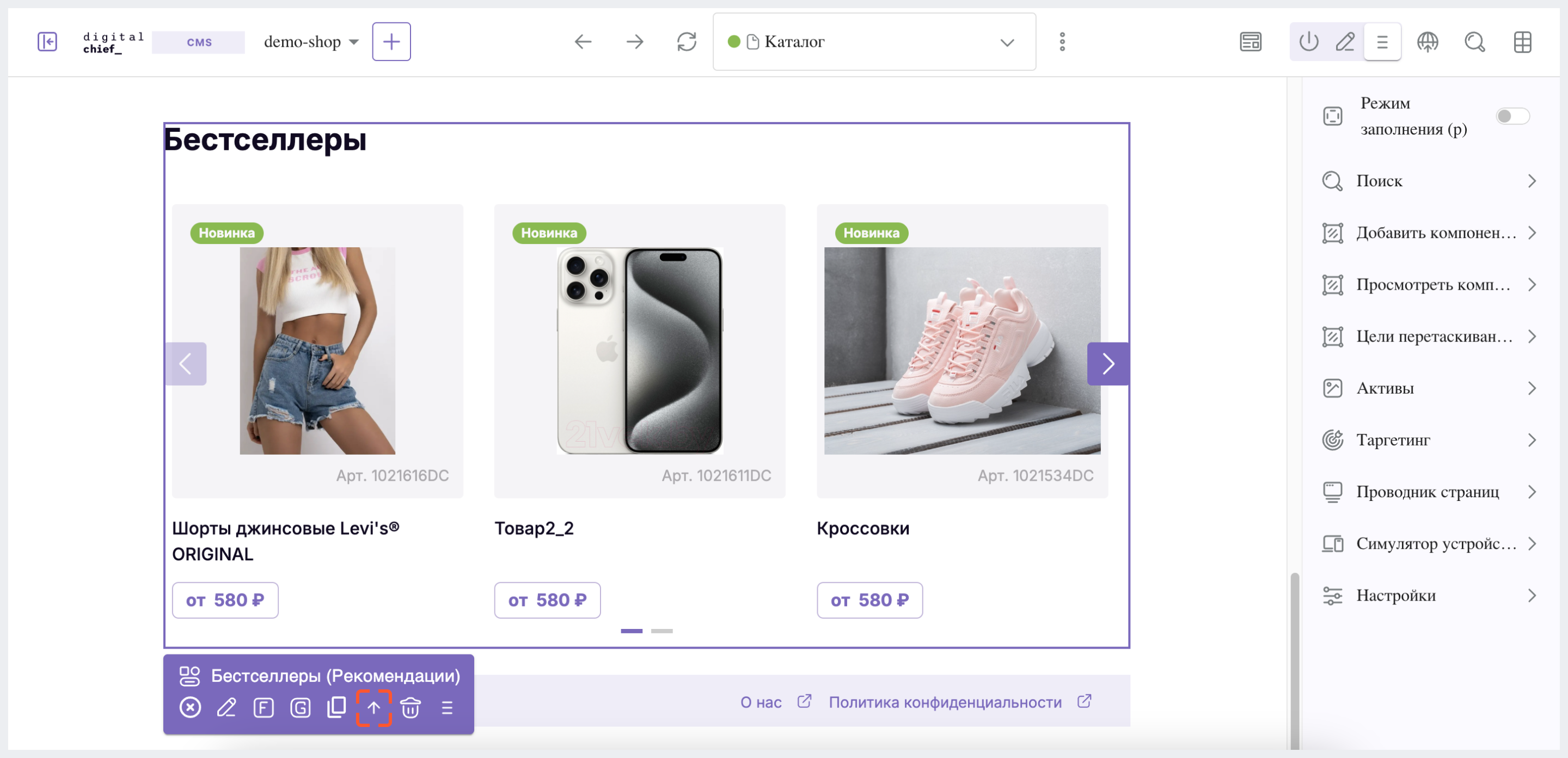Move component up with arrow icon
Image resolution: width=1568 pixels, height=758 pixels.
373,707
